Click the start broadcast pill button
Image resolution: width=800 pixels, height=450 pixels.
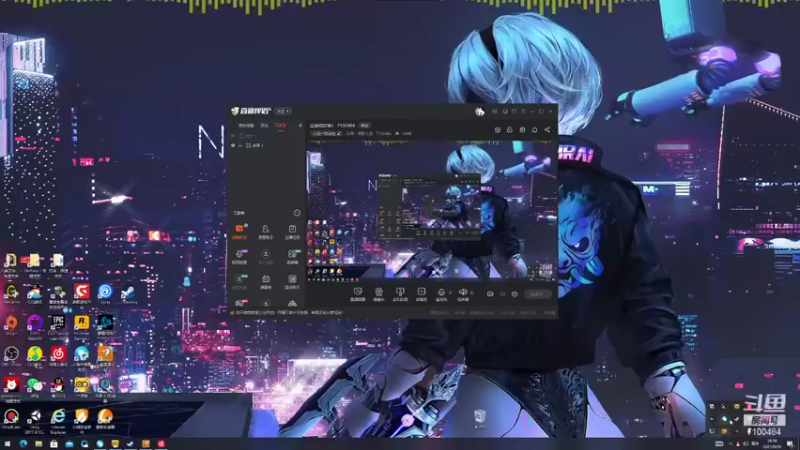click(x=538, y=294)
